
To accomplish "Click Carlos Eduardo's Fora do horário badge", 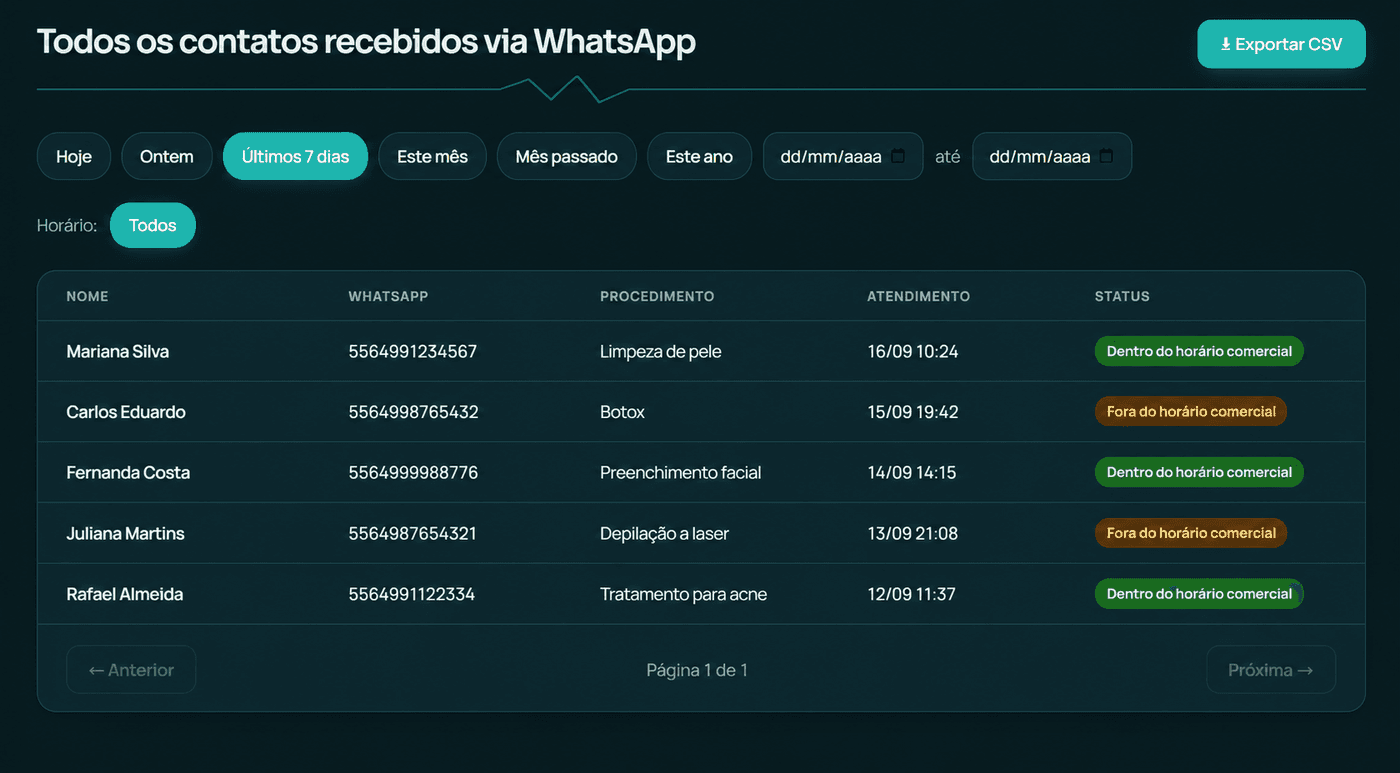I will coord(1191,412).
